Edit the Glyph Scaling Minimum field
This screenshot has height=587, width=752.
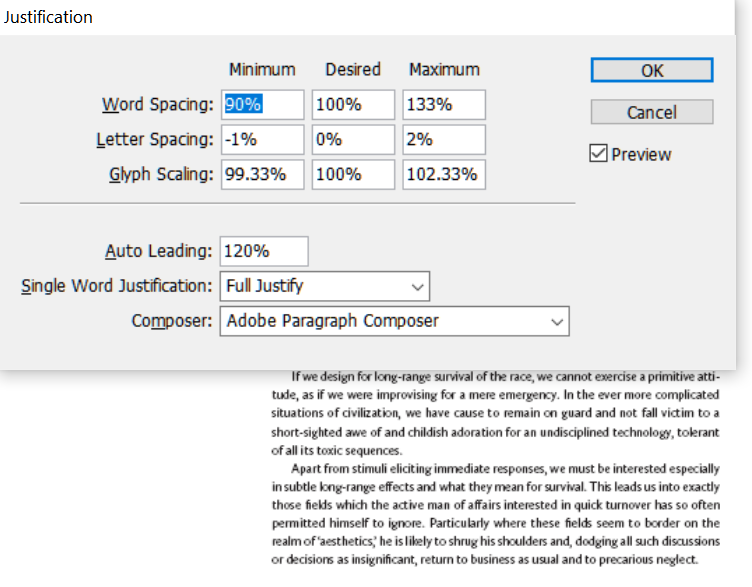262,175
